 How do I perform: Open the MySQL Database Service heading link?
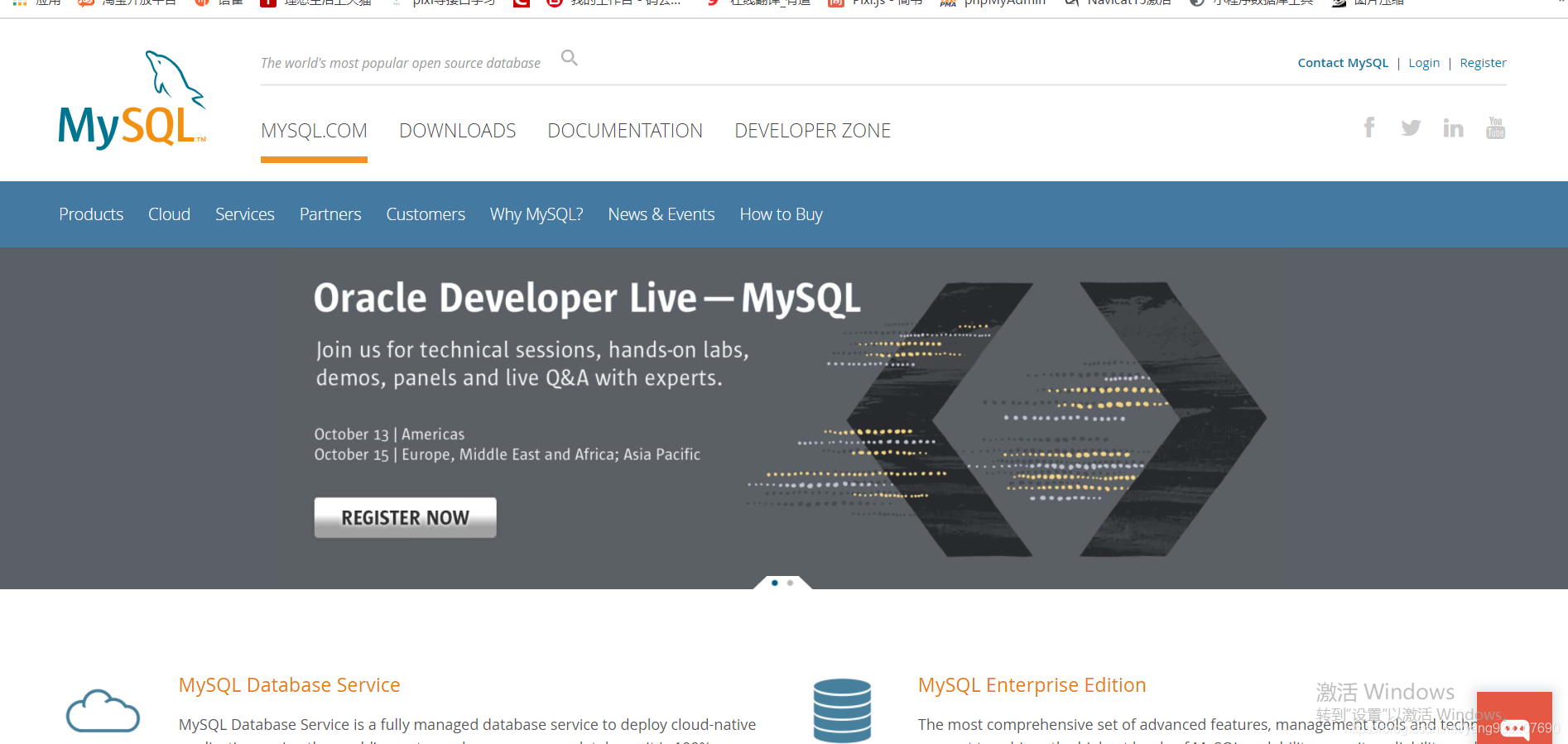289,685
